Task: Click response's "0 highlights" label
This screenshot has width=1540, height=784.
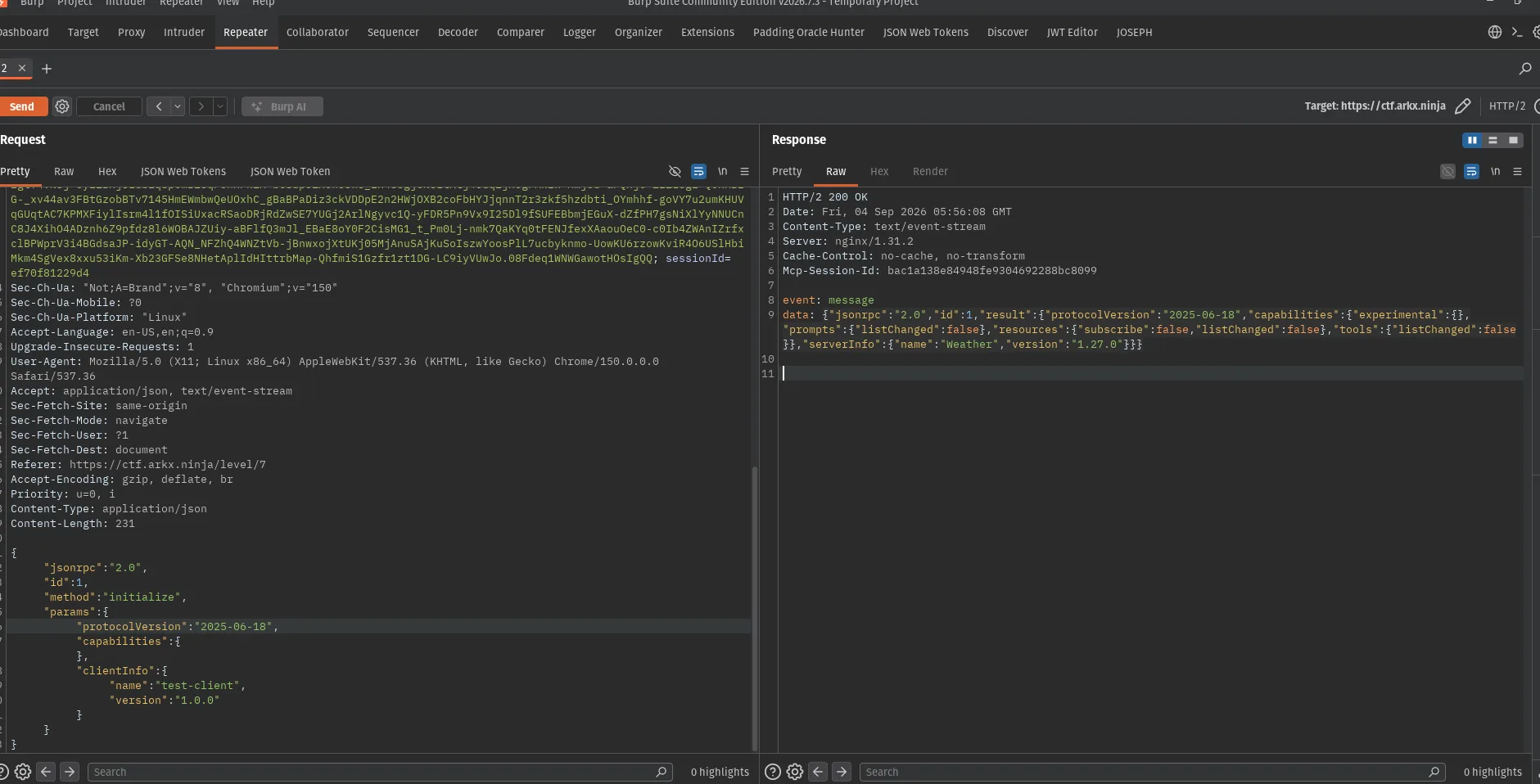Action: tap(1493, 772)
